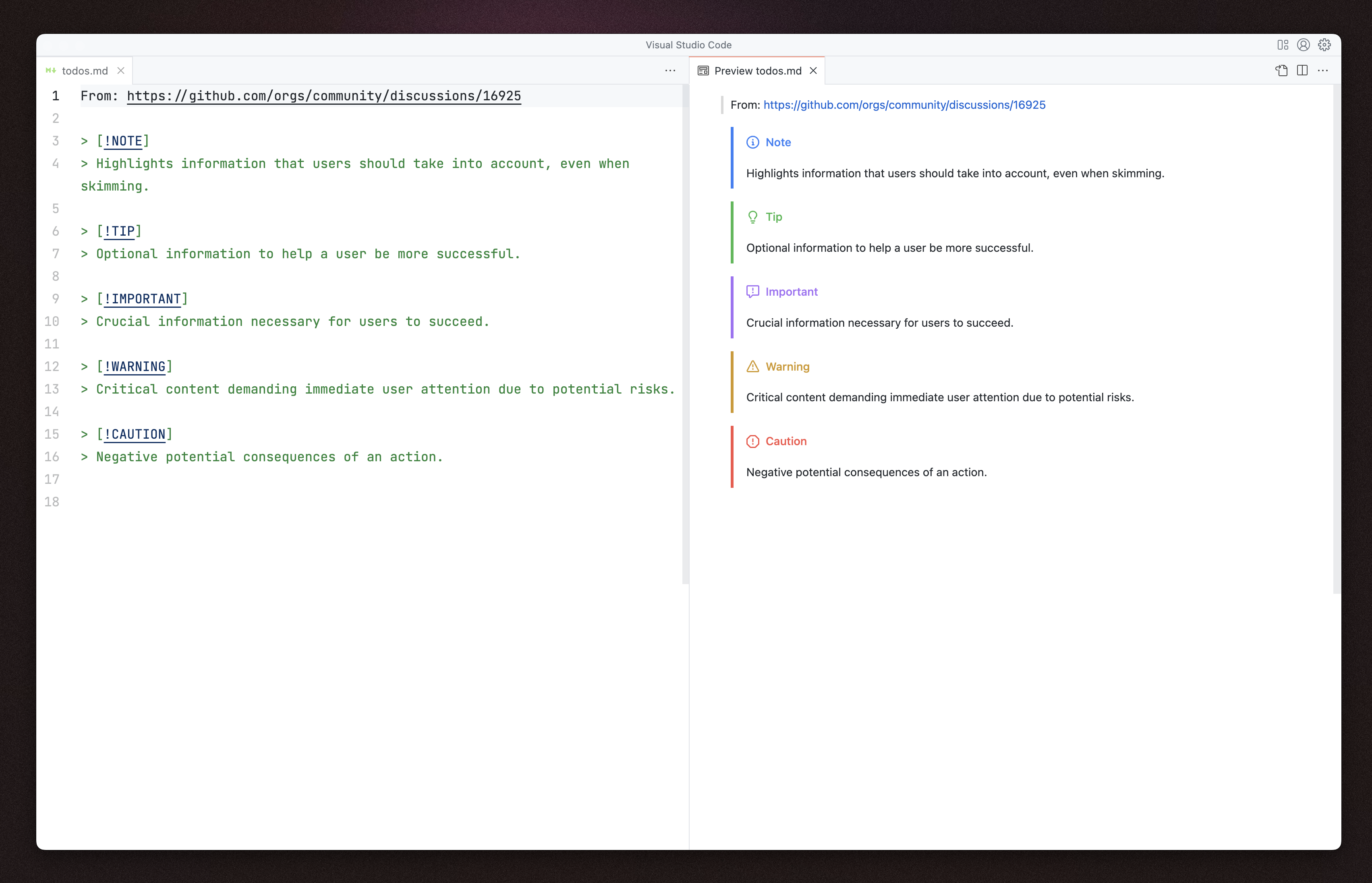The width and height of the screenshot is (1372, 883).
Task: Click the Caution stop icon in preview
Action: coord(752,441)
